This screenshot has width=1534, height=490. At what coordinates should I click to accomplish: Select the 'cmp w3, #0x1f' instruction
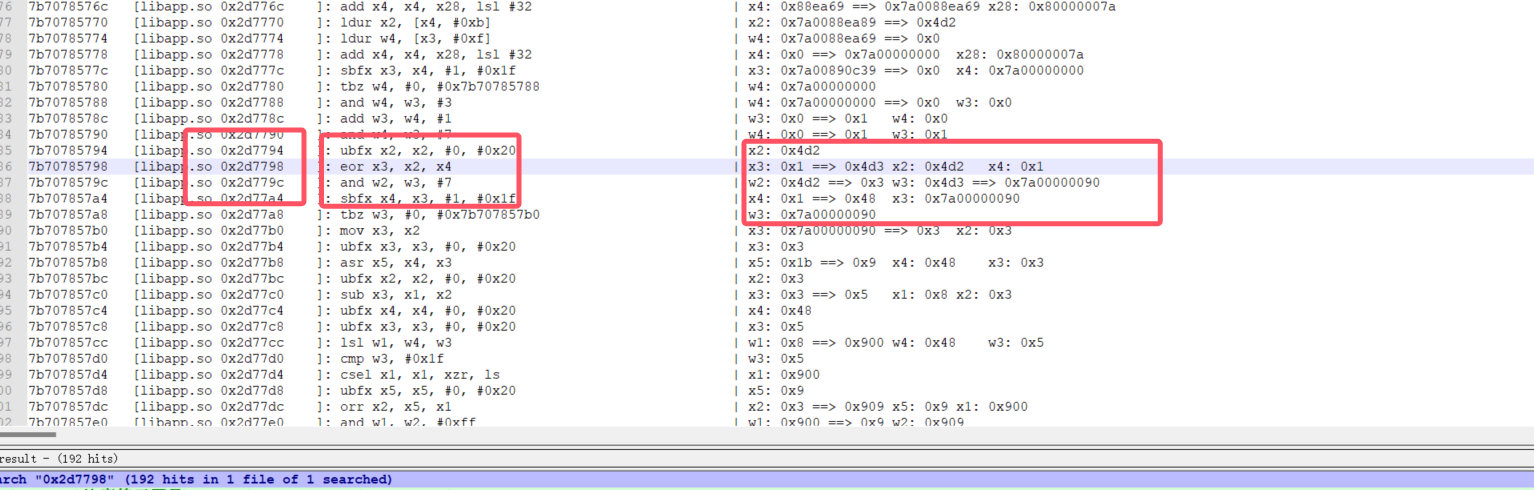click(392, 358)
